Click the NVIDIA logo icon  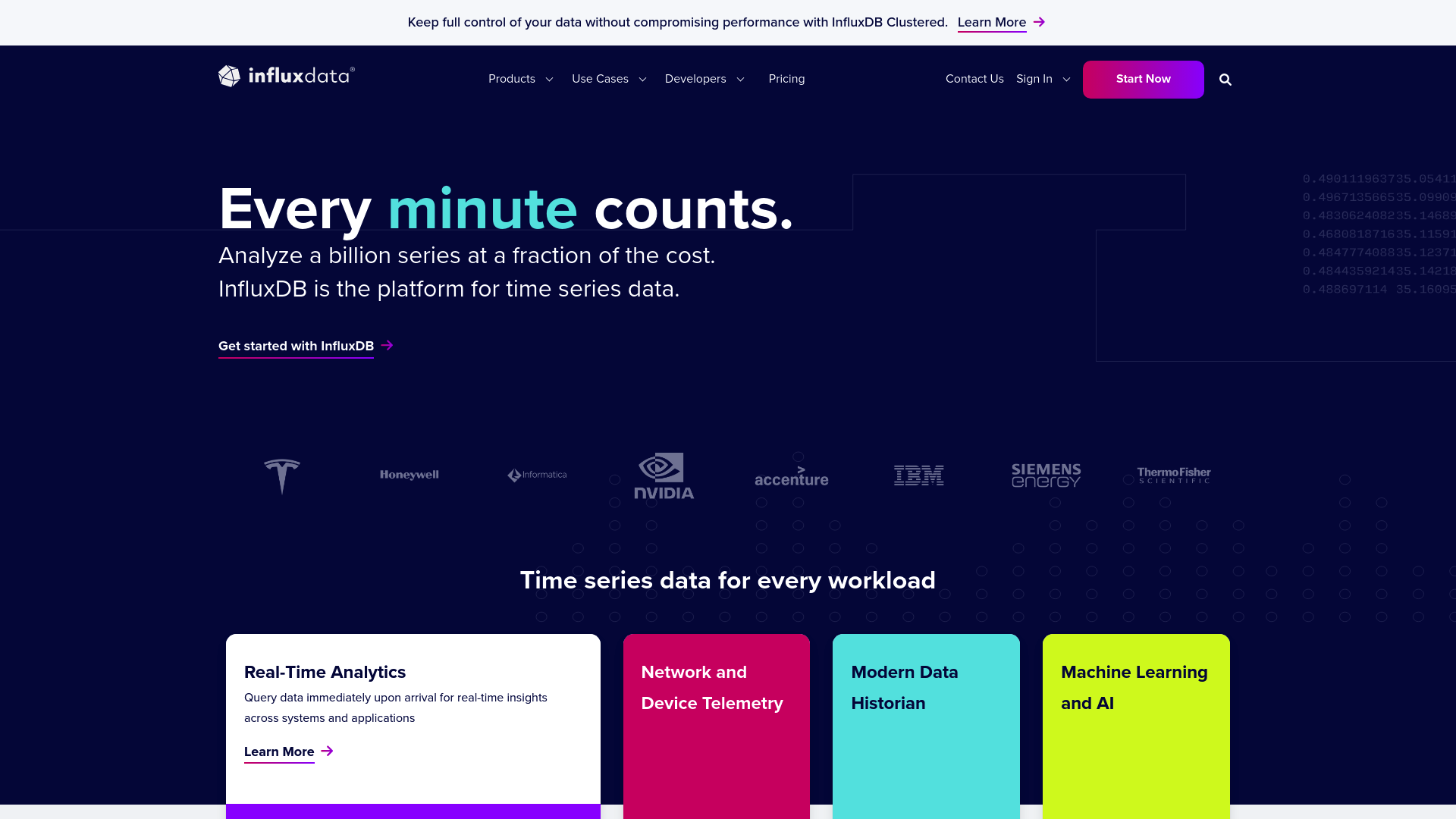(x=664, y=475)
